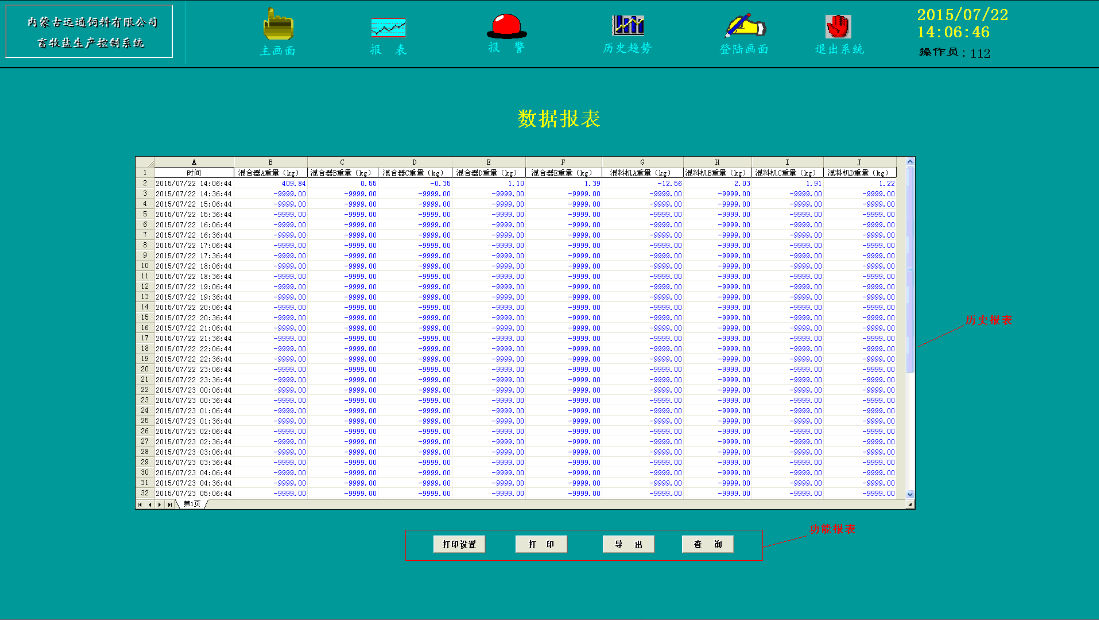This screenshot has width=1099, height=620.
Task: Go to next sheet with navigation arrow
Action: pos(160,504)
